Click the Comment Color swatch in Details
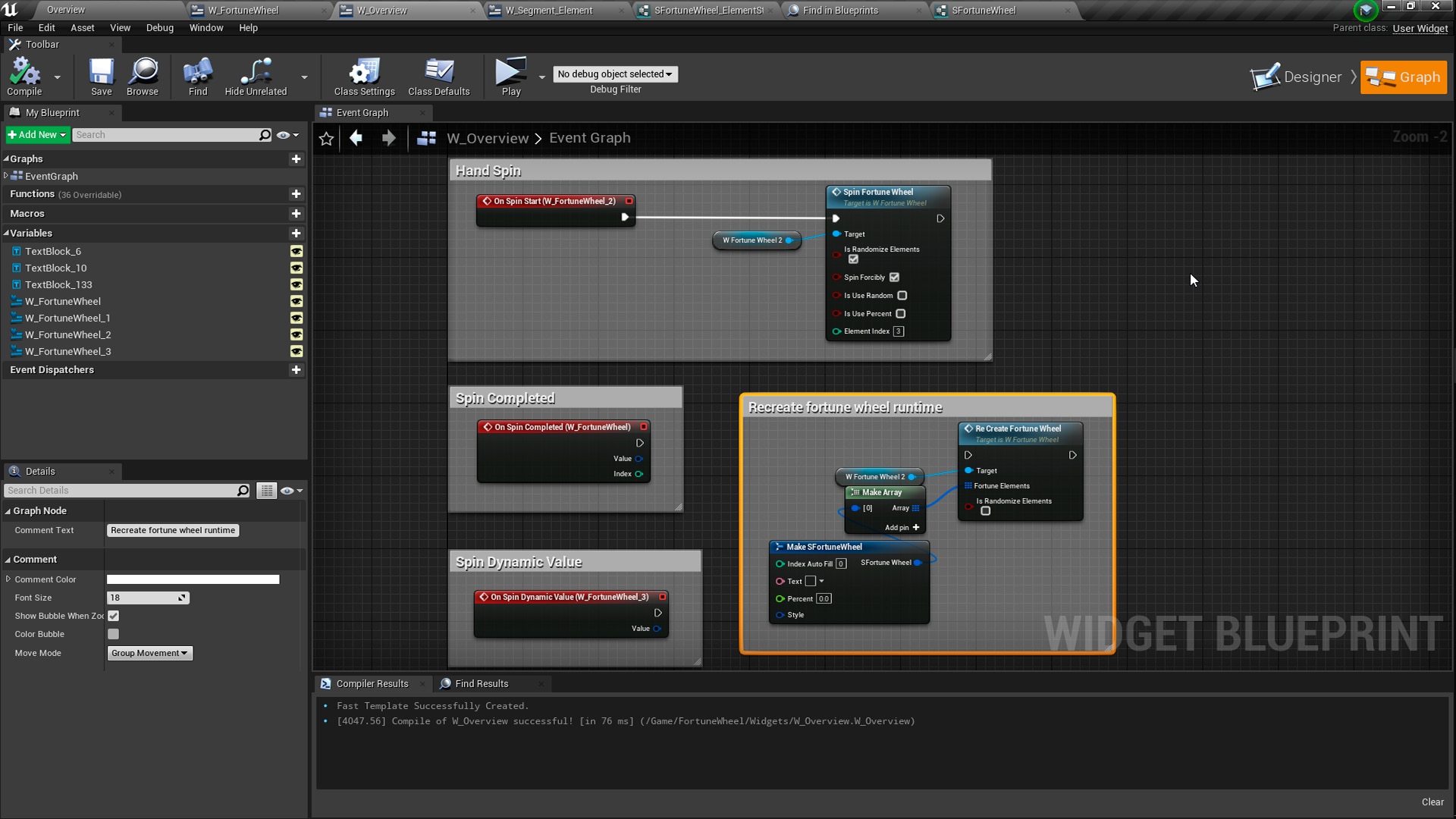The width and height of the screenshot is (1456, 819). click(x=193, y=579)
